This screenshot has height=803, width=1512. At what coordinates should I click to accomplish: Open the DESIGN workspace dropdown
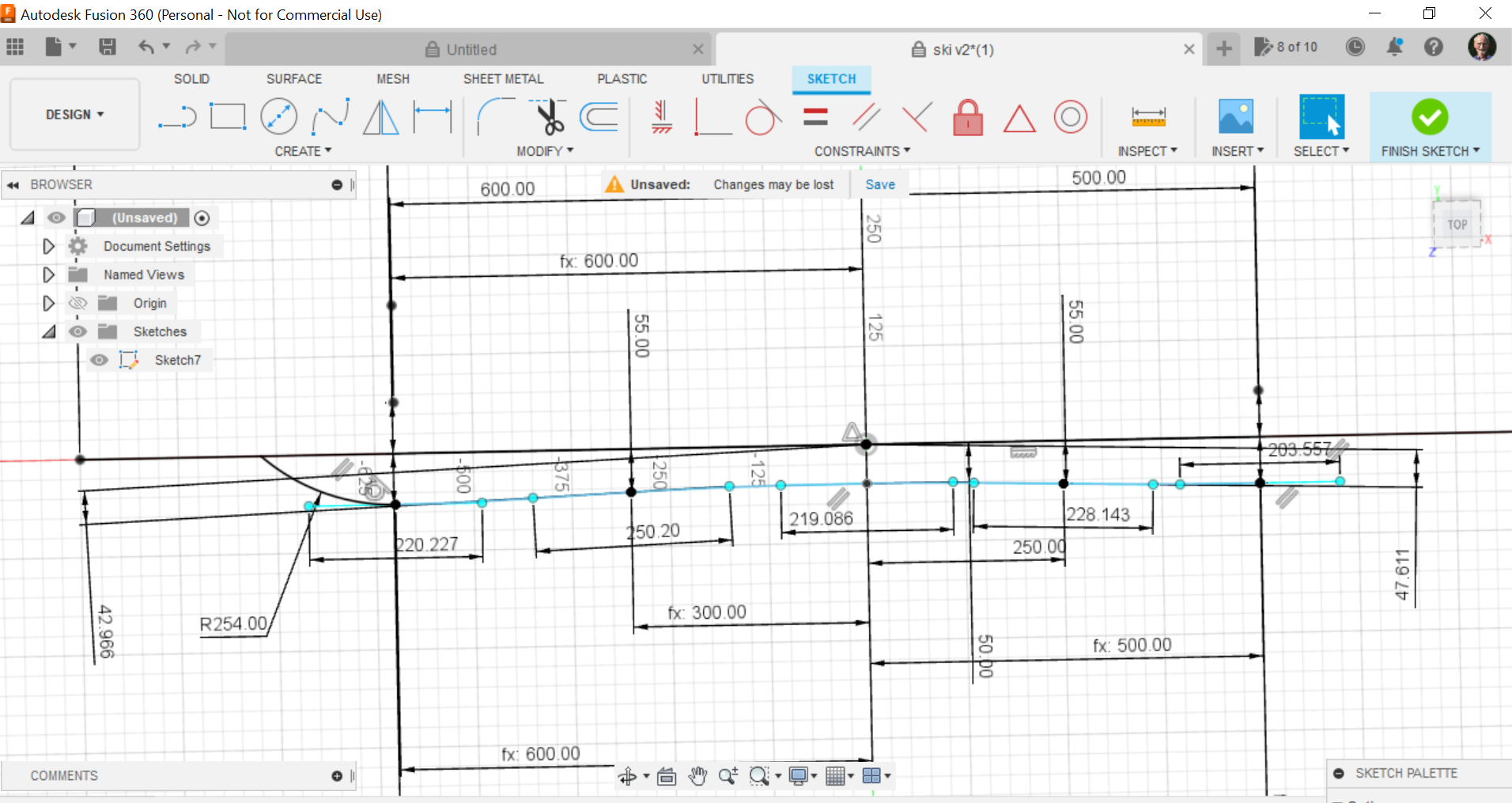75,115
